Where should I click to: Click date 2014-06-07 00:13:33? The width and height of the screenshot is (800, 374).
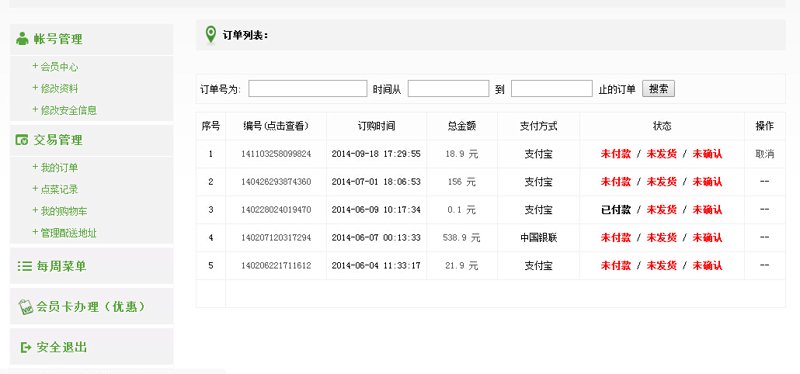point(376,238)
